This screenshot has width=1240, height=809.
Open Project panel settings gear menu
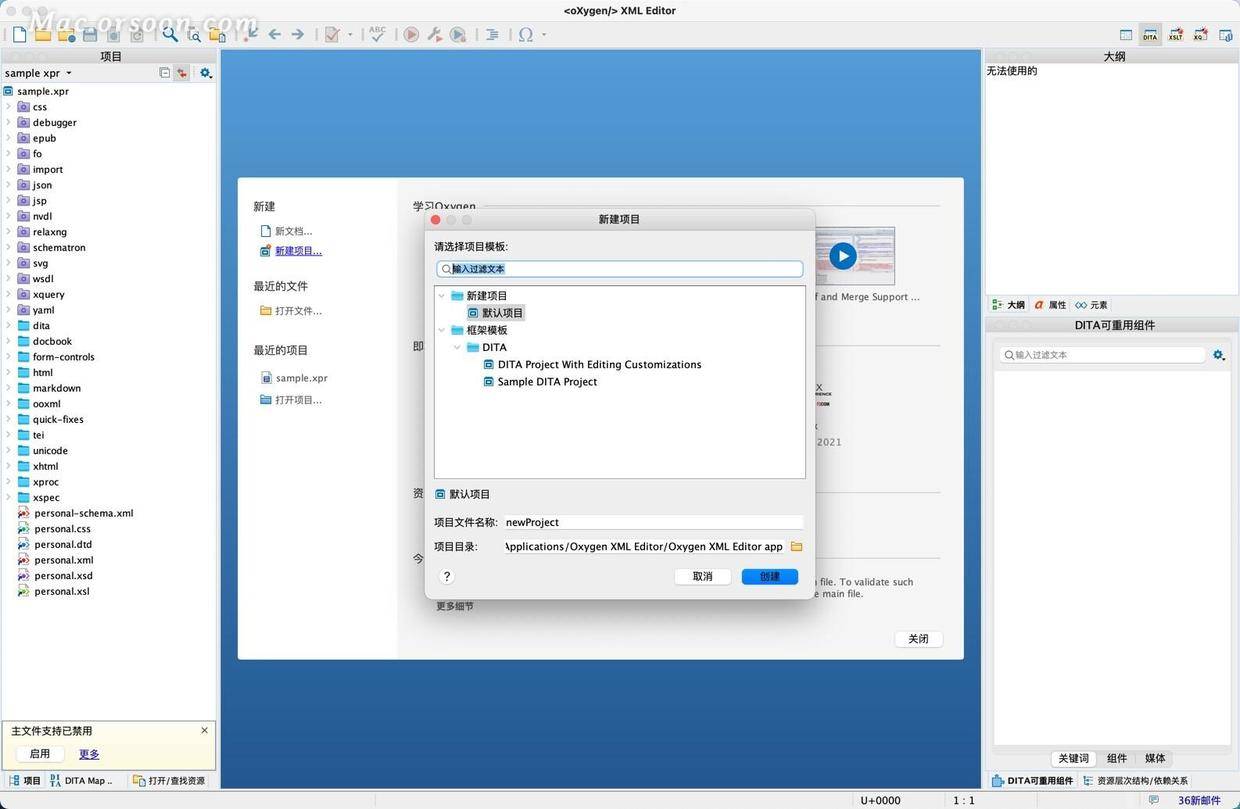206,73
